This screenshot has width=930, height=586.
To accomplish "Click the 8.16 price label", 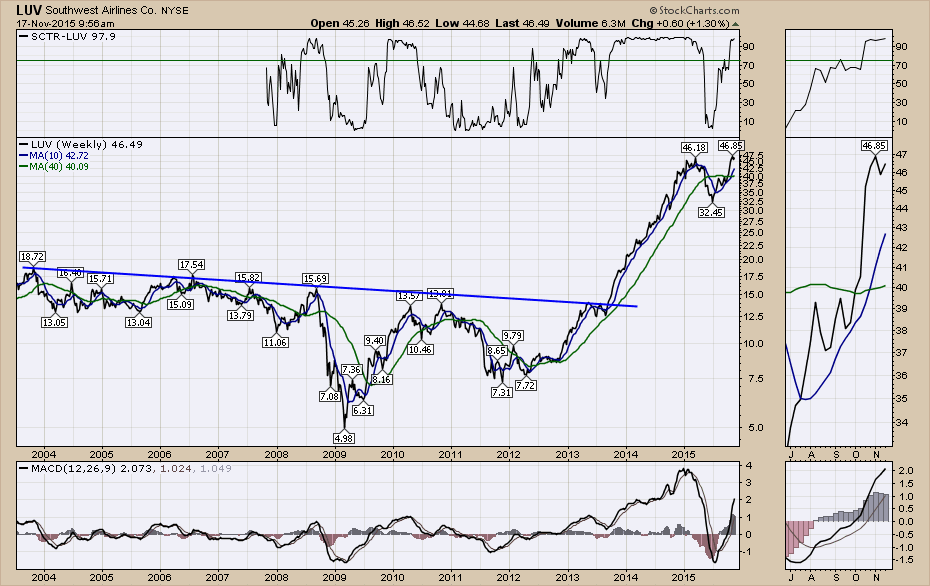I will pos(381,379).
